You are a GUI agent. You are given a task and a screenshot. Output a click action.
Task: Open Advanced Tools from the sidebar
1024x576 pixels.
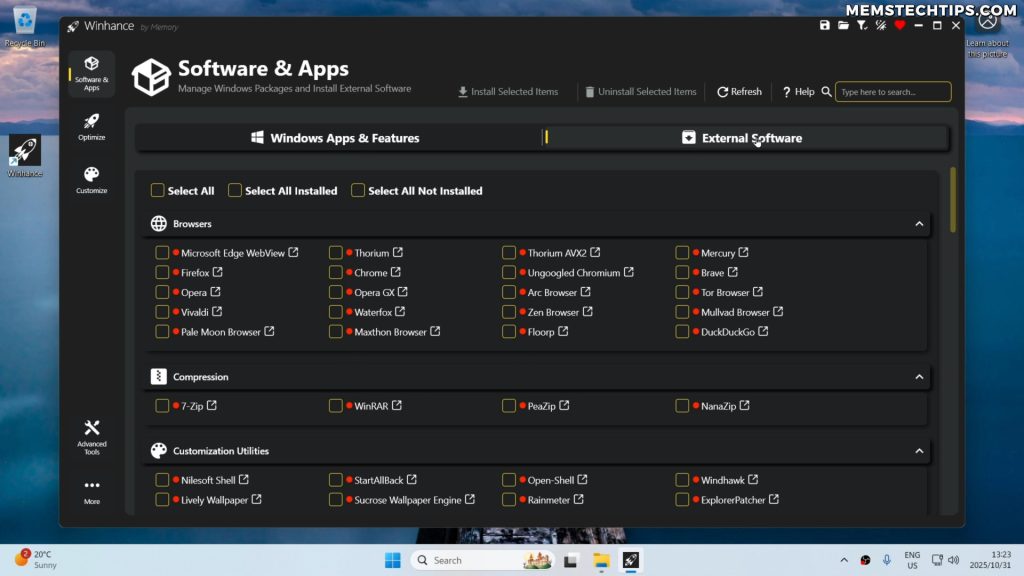point(91,437)
